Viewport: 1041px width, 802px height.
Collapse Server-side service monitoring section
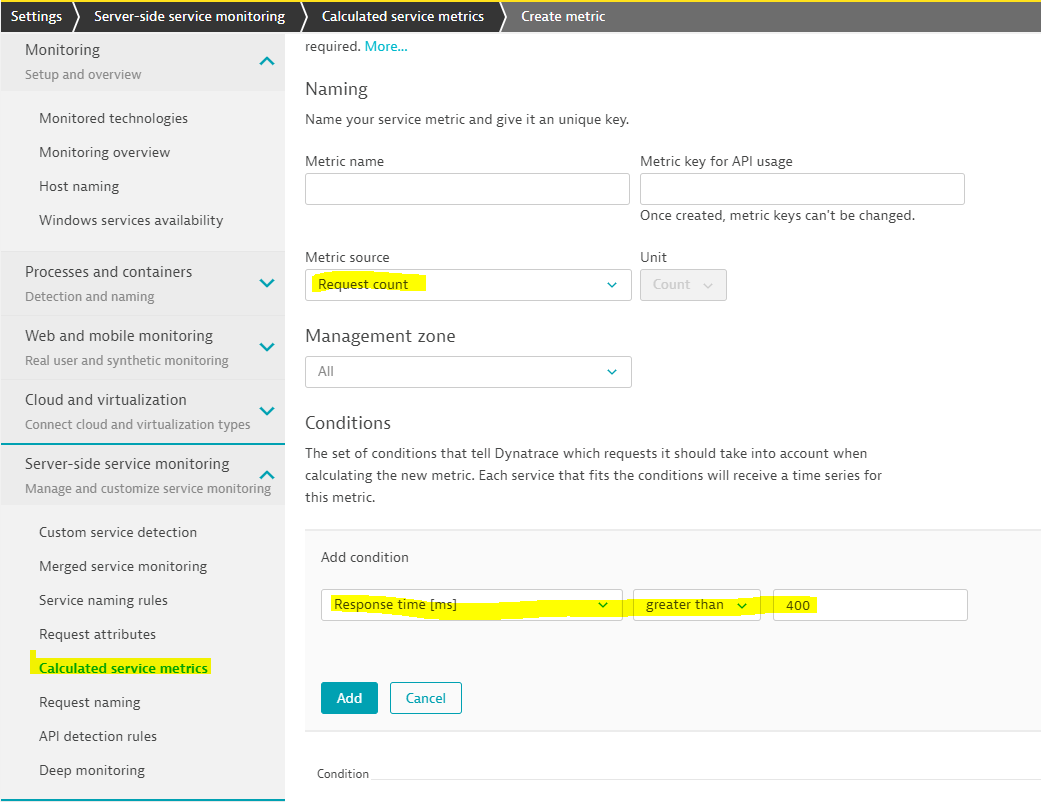(x=266, y=475)
